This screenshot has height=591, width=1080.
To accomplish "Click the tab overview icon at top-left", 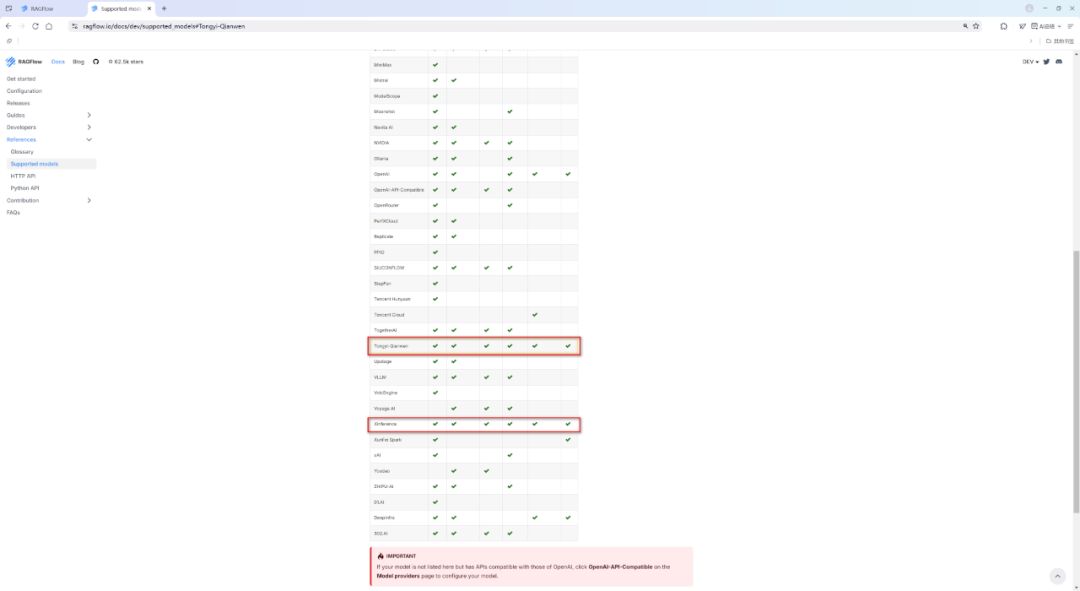I will tap(8, 8).
